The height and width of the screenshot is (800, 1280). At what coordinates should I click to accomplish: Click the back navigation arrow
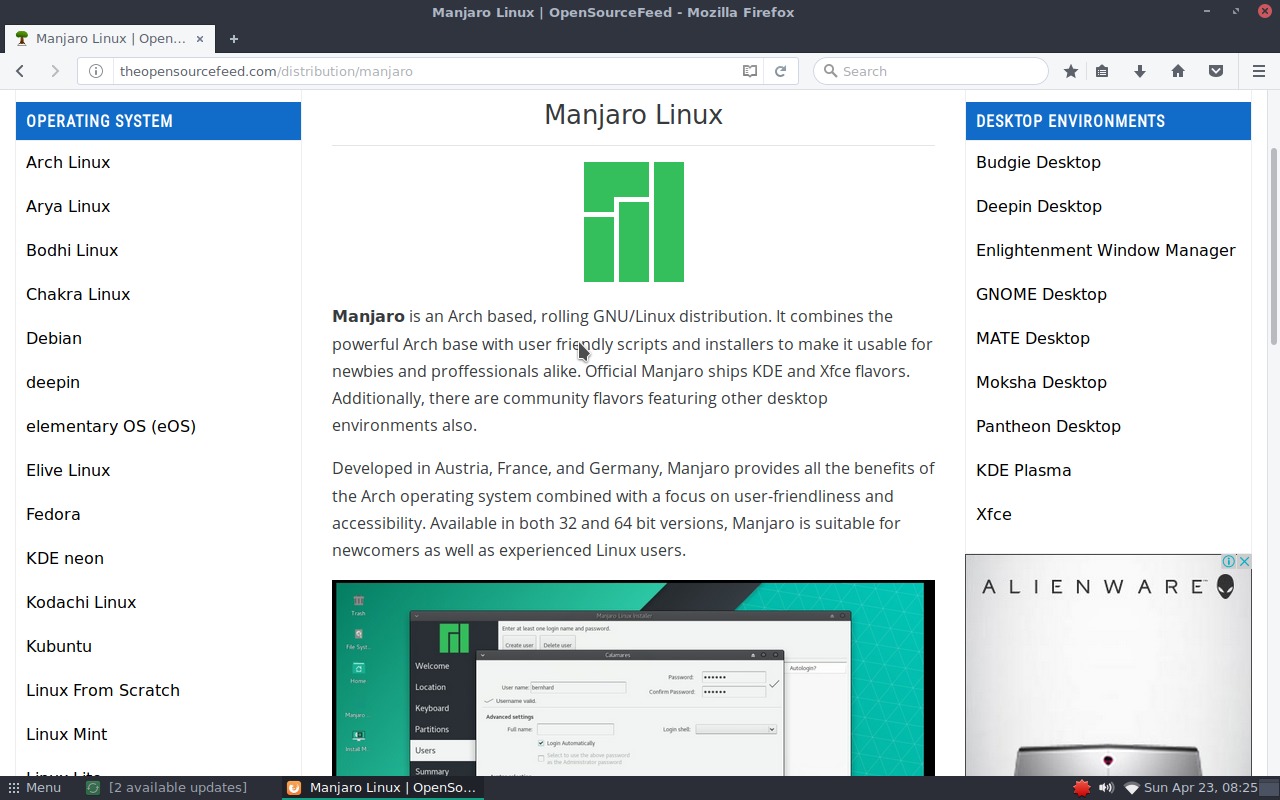(x=20, y=71)
